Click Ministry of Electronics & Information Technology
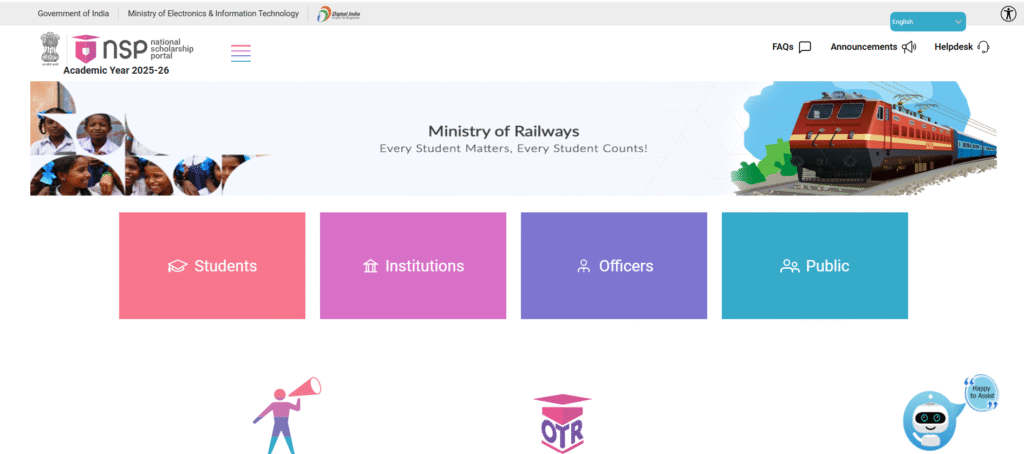 (213, 14)
